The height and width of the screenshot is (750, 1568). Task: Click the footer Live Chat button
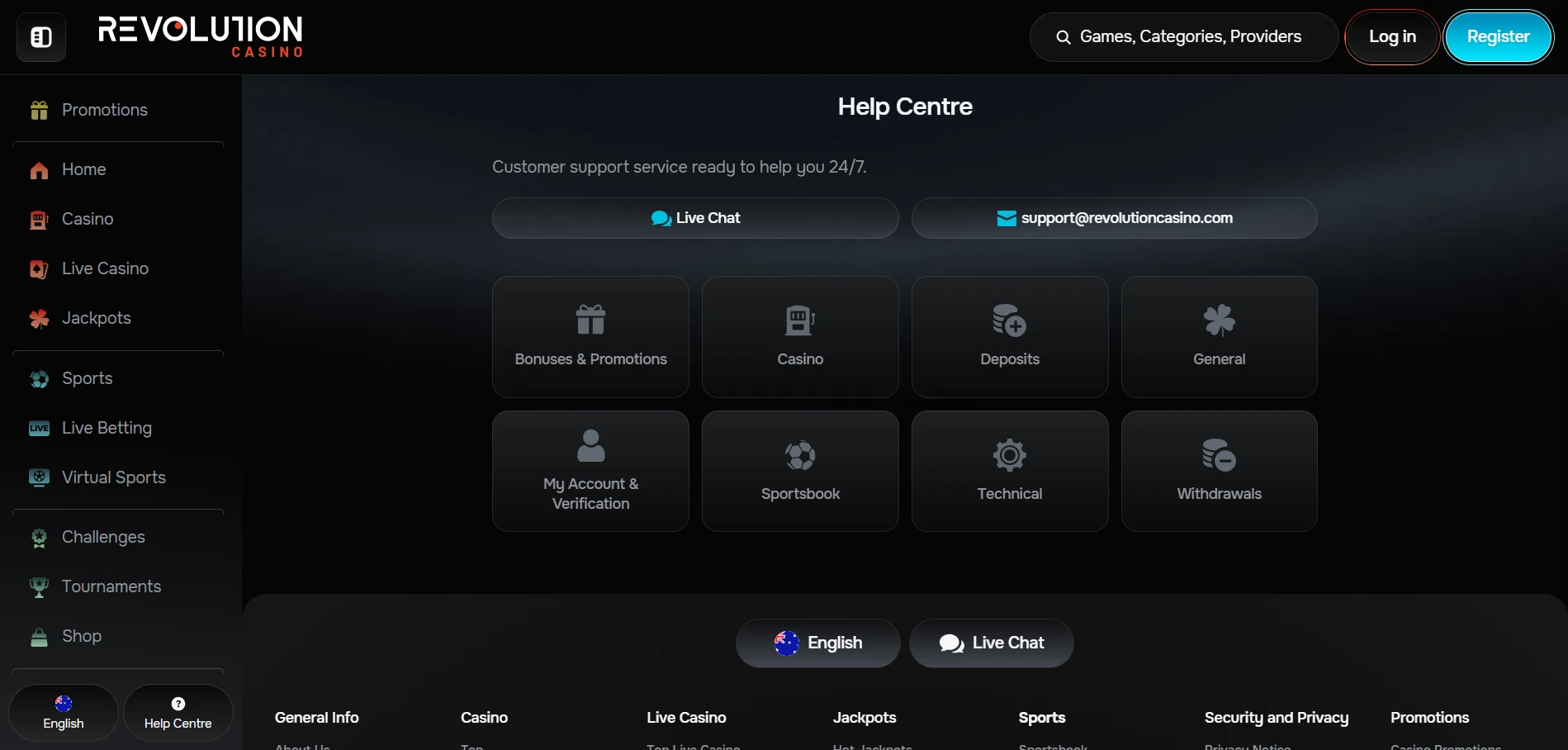pyautogui.click(x=992, y=643)
